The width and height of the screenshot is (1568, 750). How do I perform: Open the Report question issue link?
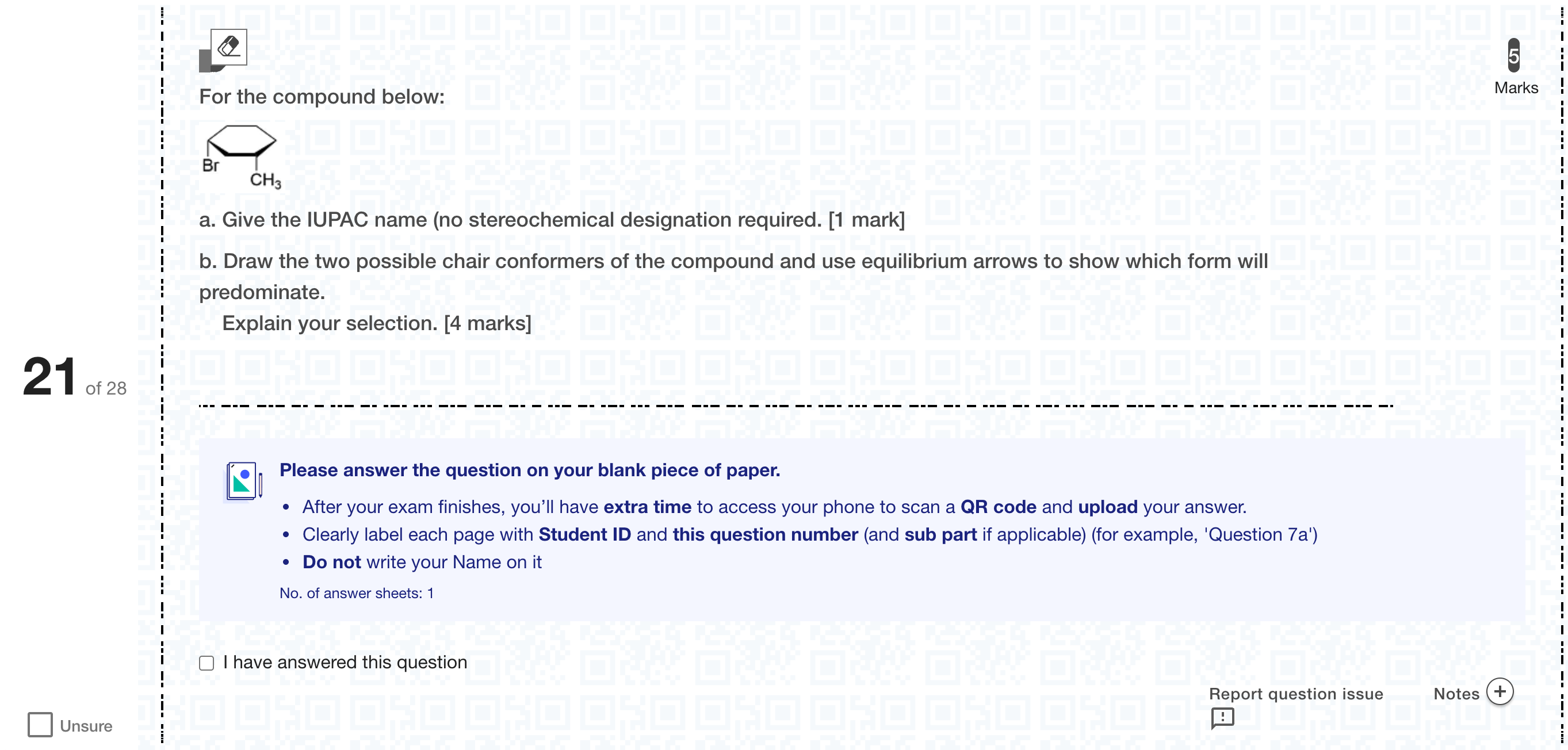1296,694
